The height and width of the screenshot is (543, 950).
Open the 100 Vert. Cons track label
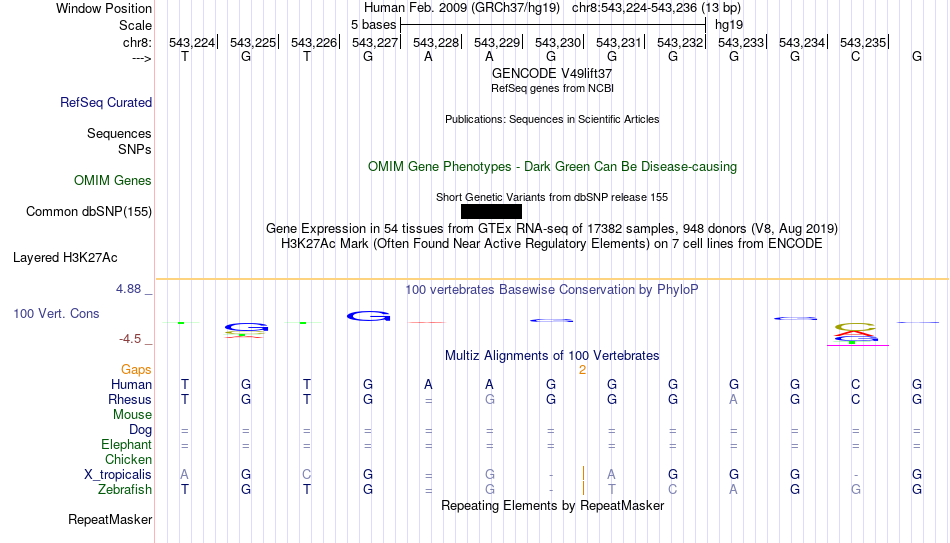coord(56,313)
